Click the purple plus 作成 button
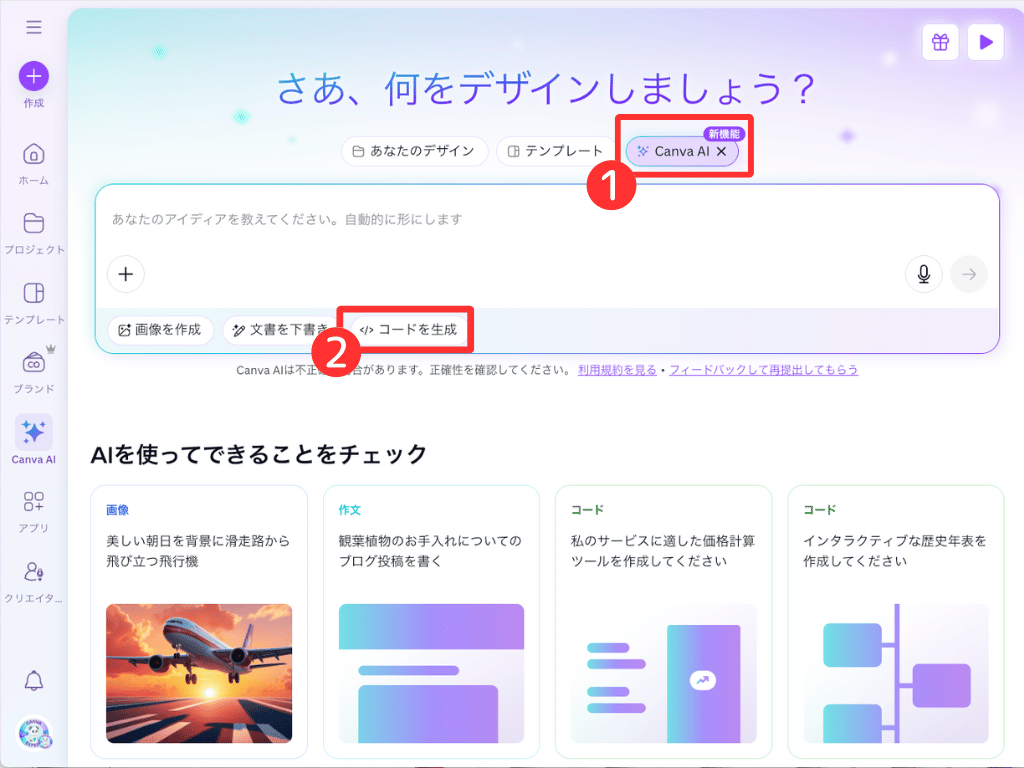The image size is (1024, 768). click(x=33, y=76)
